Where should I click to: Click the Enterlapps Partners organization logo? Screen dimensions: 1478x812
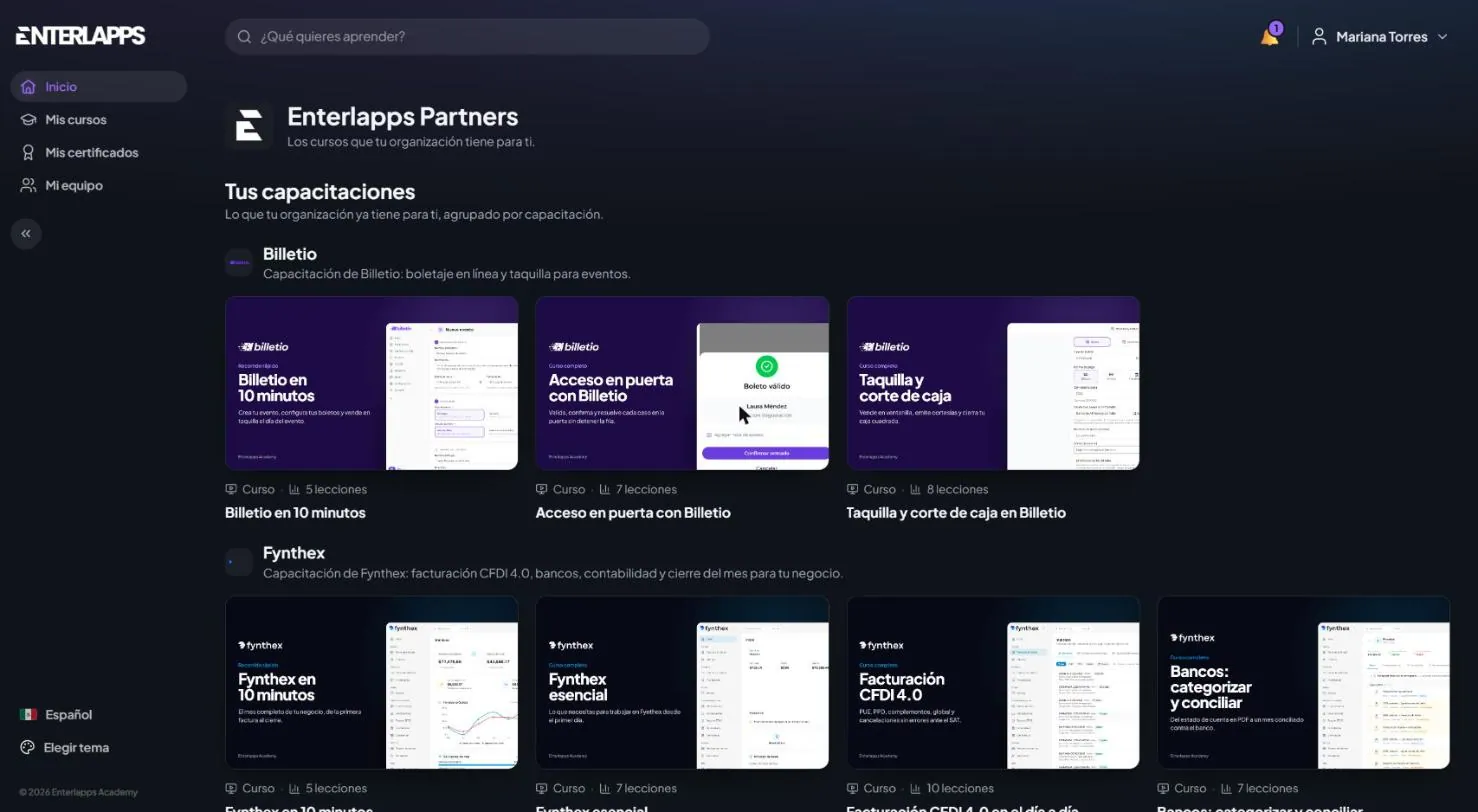click(x=249, y=126)
